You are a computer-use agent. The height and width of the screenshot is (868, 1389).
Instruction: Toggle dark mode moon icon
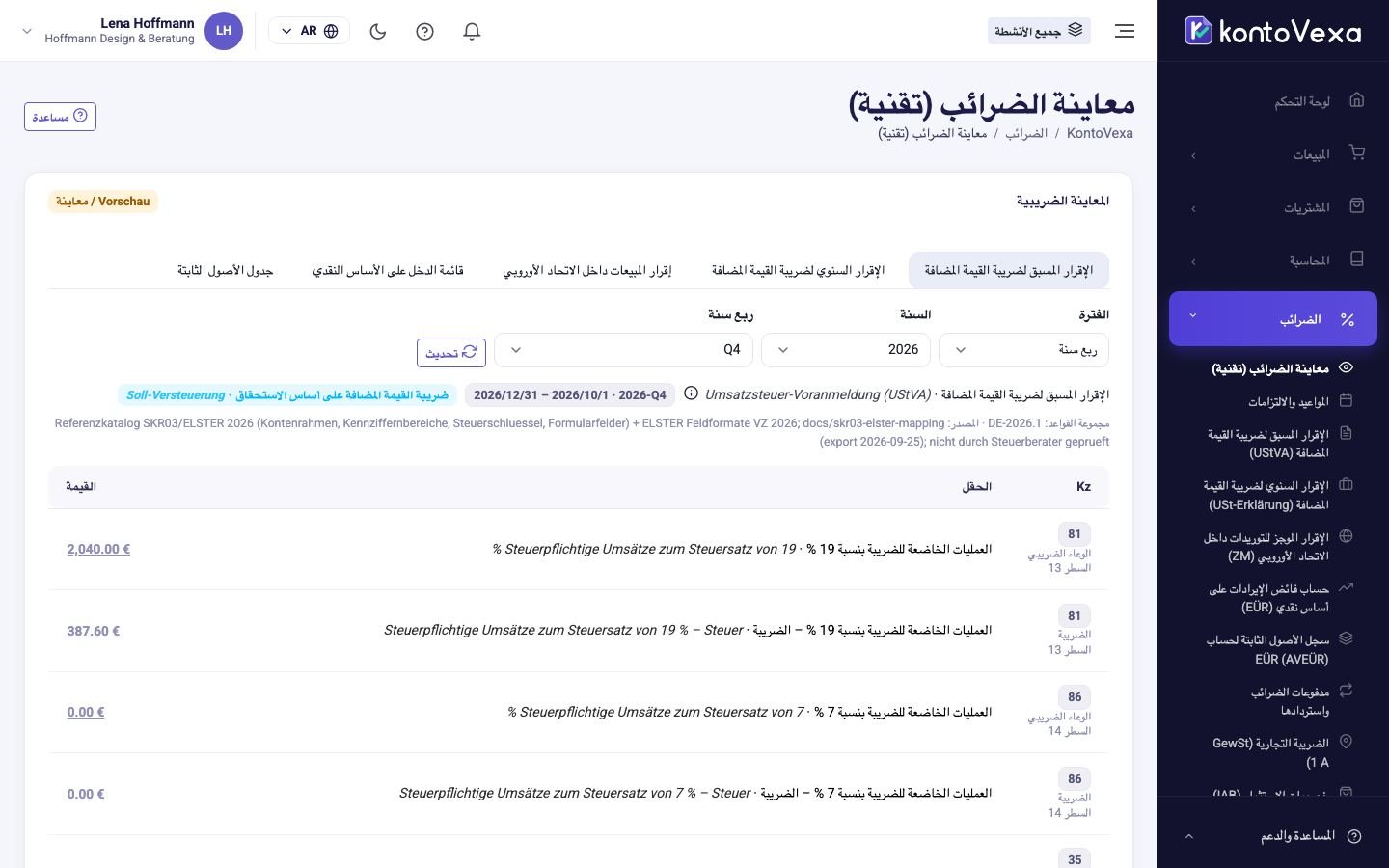378,31
